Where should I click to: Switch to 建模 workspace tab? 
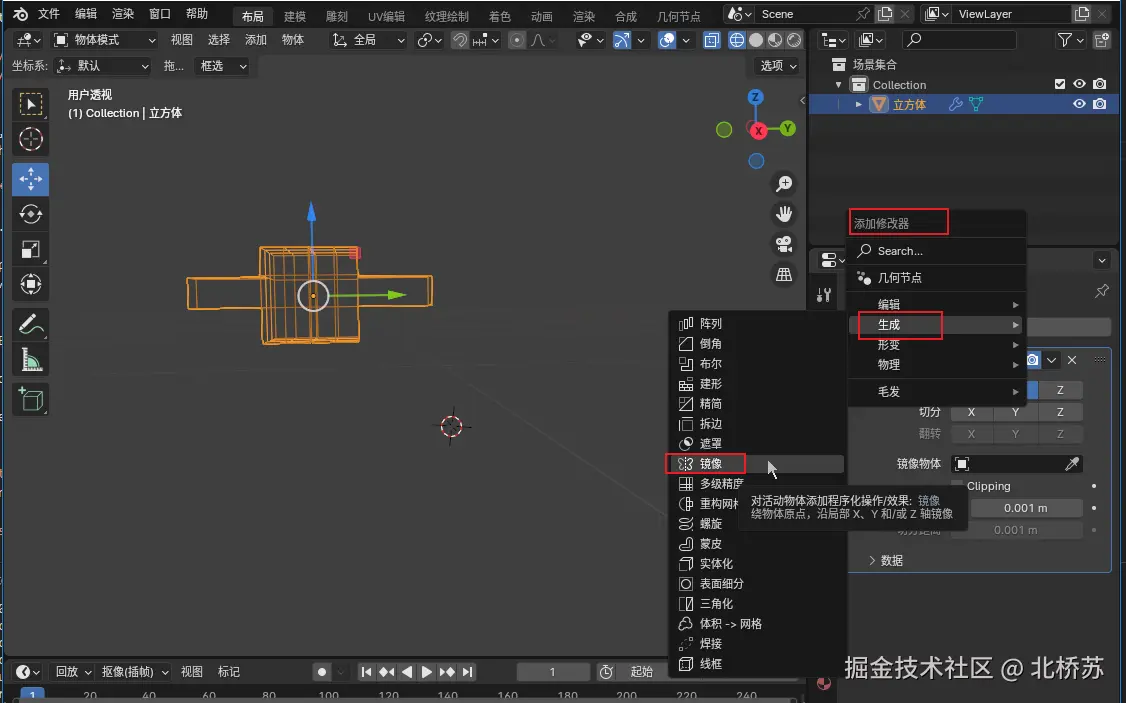tap(294, 16)
